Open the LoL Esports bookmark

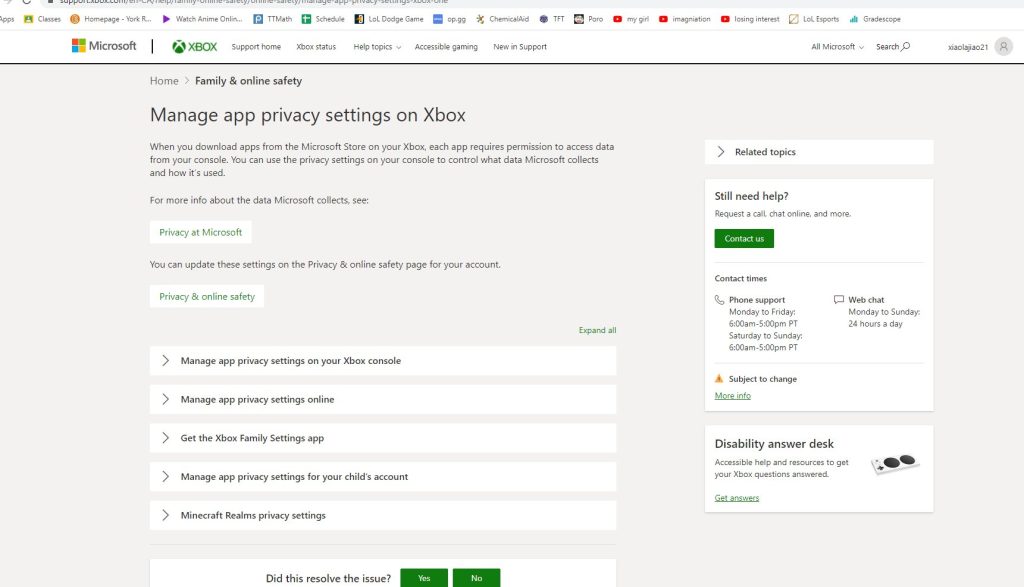[x=814, y=19]
